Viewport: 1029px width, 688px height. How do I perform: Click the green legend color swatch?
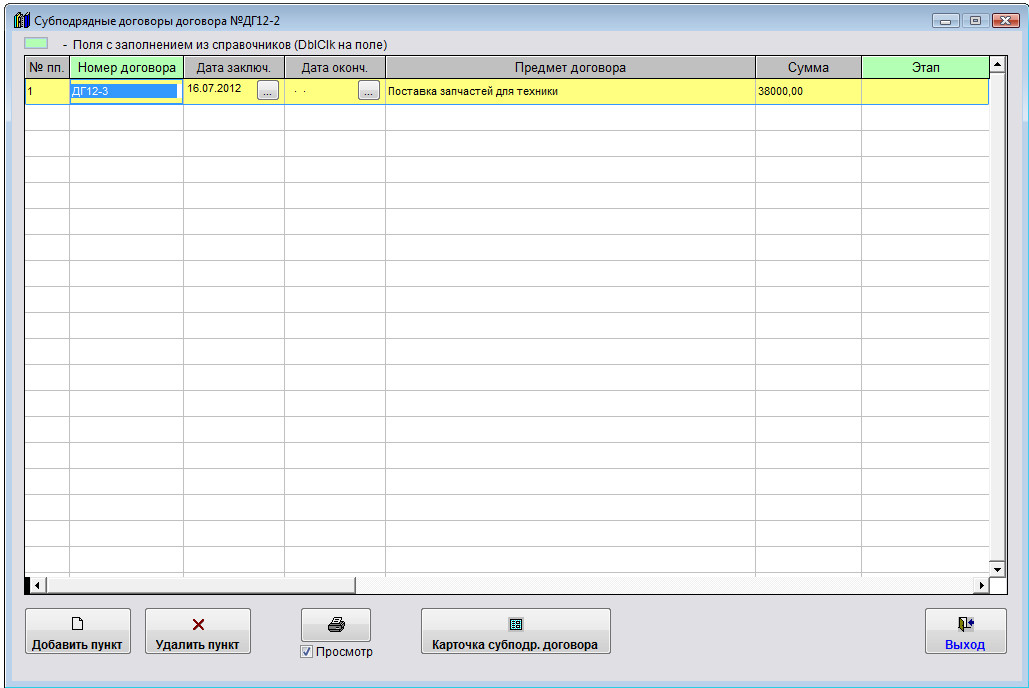[x=36, y=43]
